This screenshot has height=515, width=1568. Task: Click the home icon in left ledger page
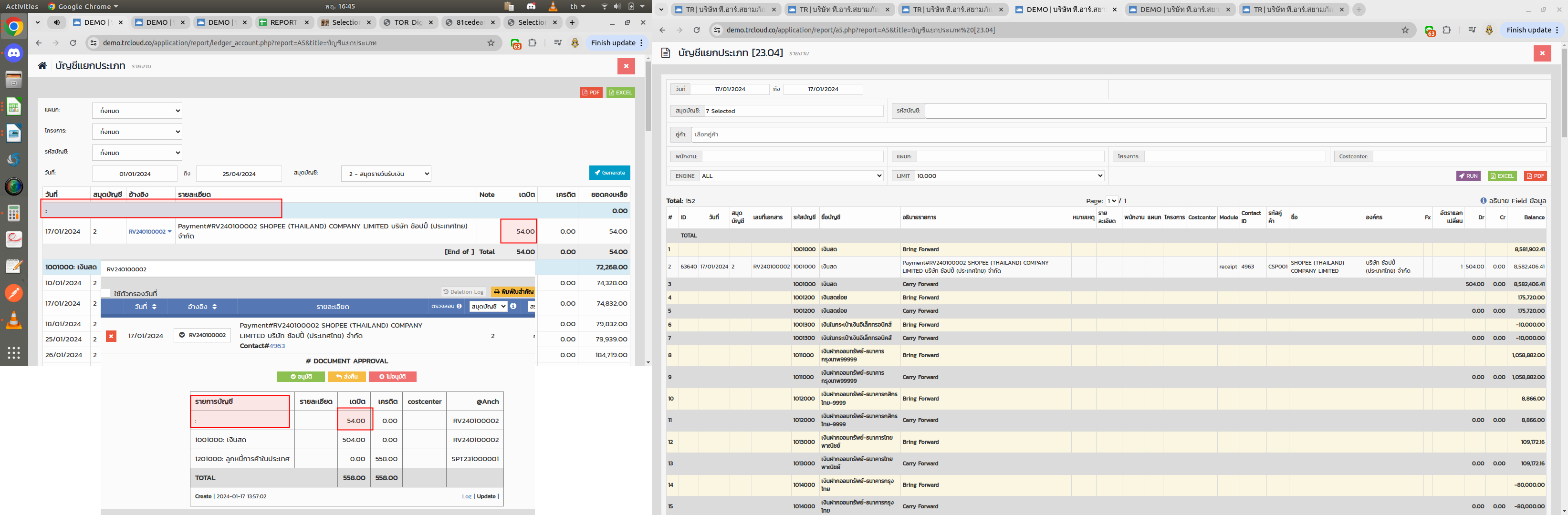click(x=42, y=66)
